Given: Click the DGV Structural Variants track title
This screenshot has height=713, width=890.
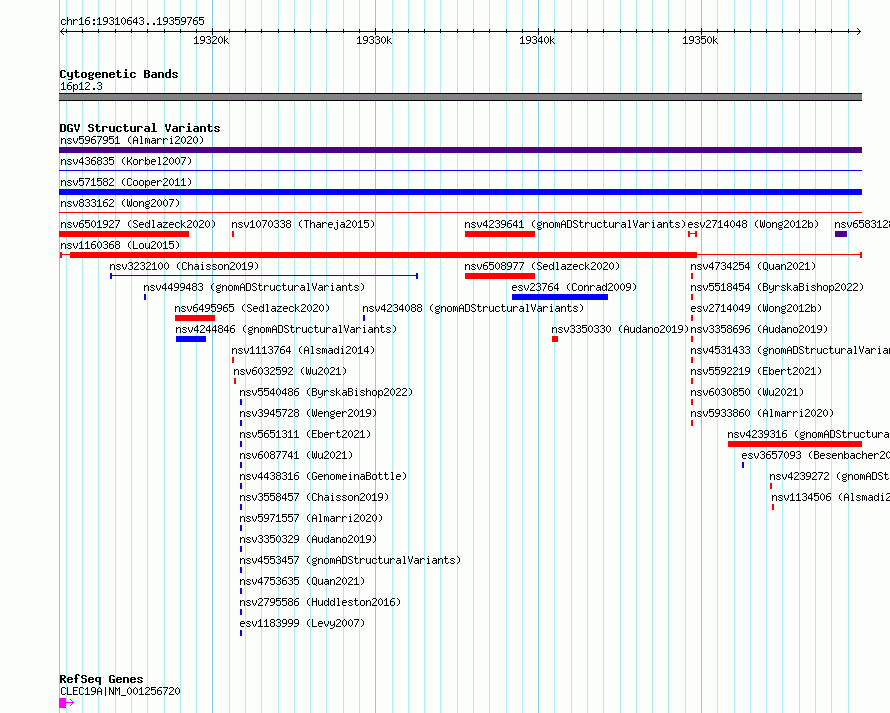Looking at the screenshot, I should click(140, 128).
